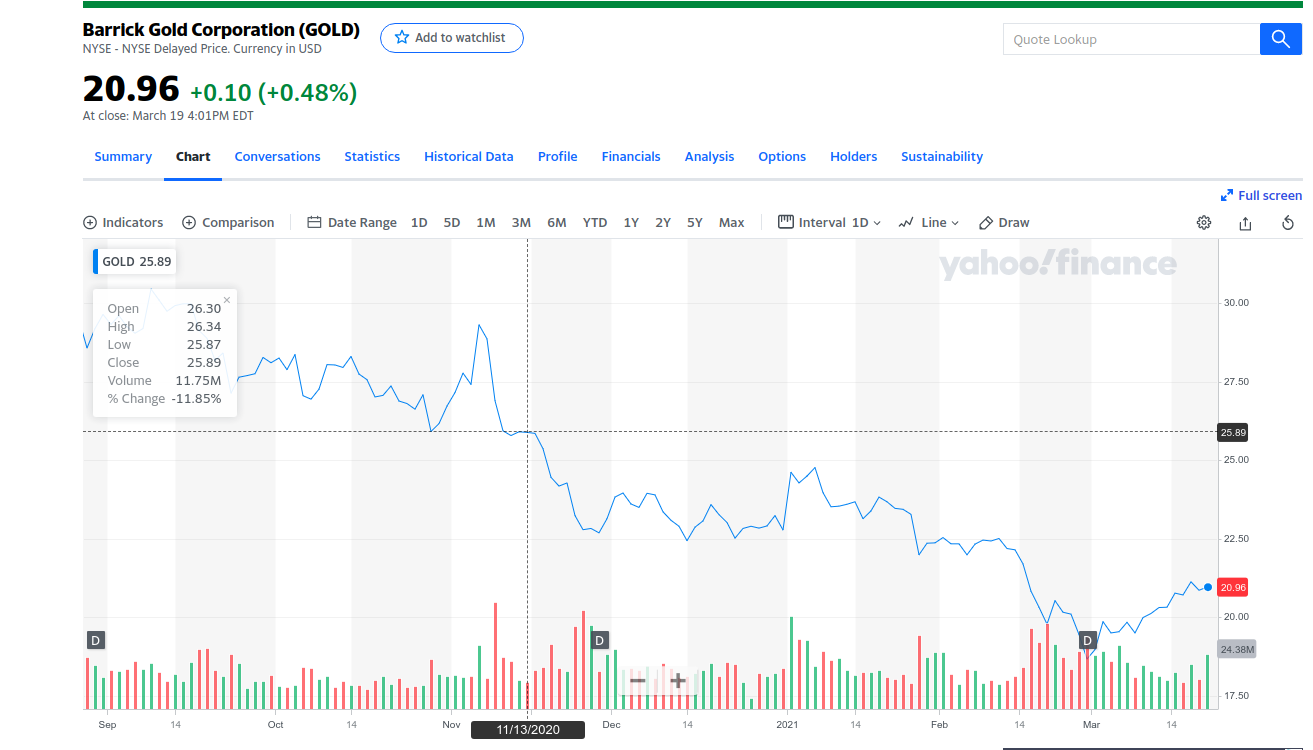The image size is (1313, 750).
Task: Zoom out with the minus control on chart
Action: pos(637,680)
